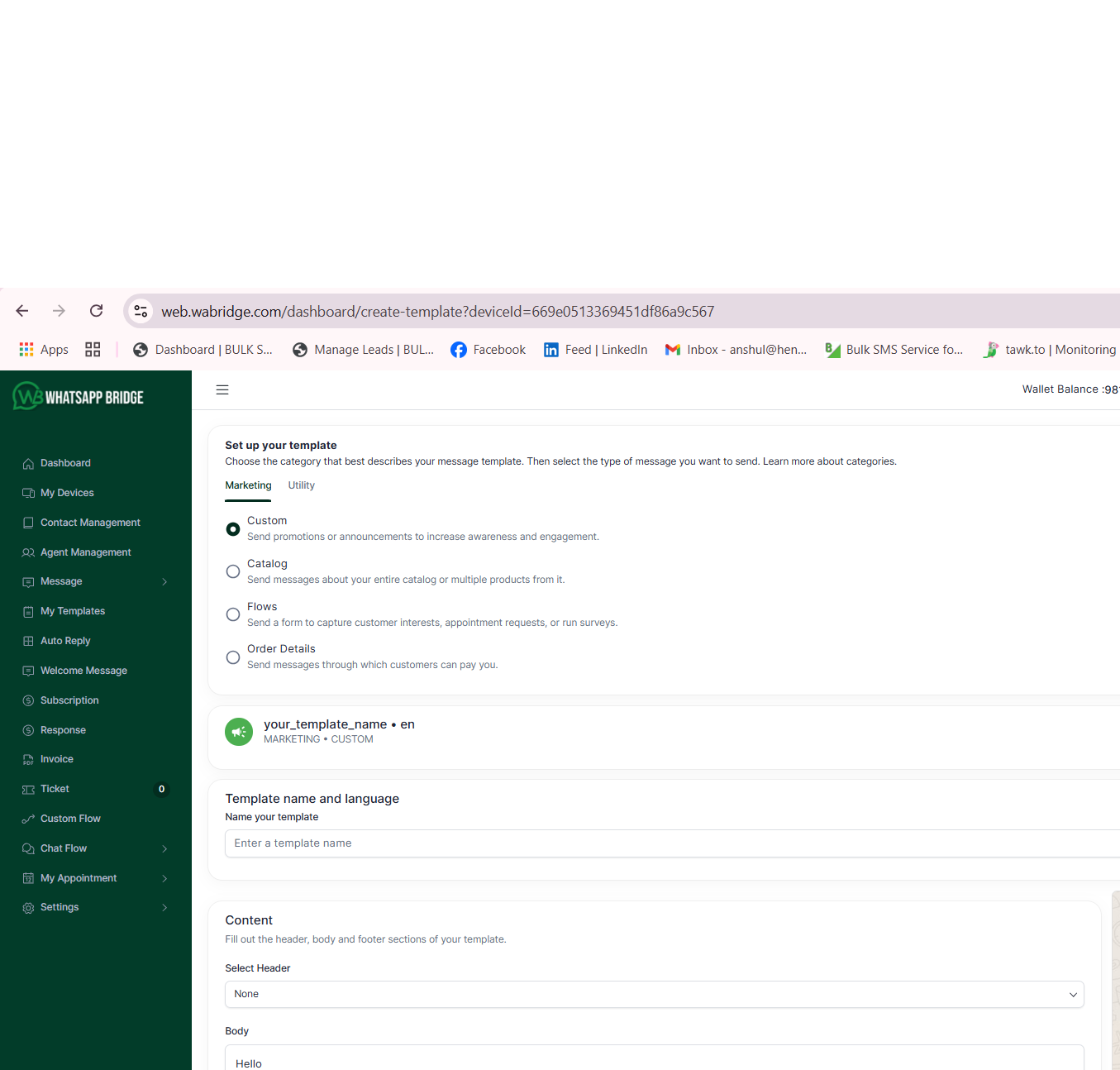Click the tab groups grid icon

coord(93,350)
